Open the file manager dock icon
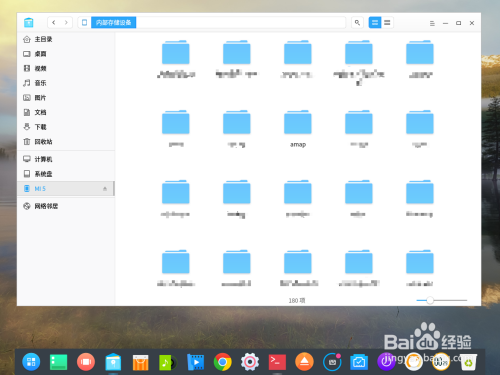Viewport: 500px width, 375px height. click(x=113, y=362)
